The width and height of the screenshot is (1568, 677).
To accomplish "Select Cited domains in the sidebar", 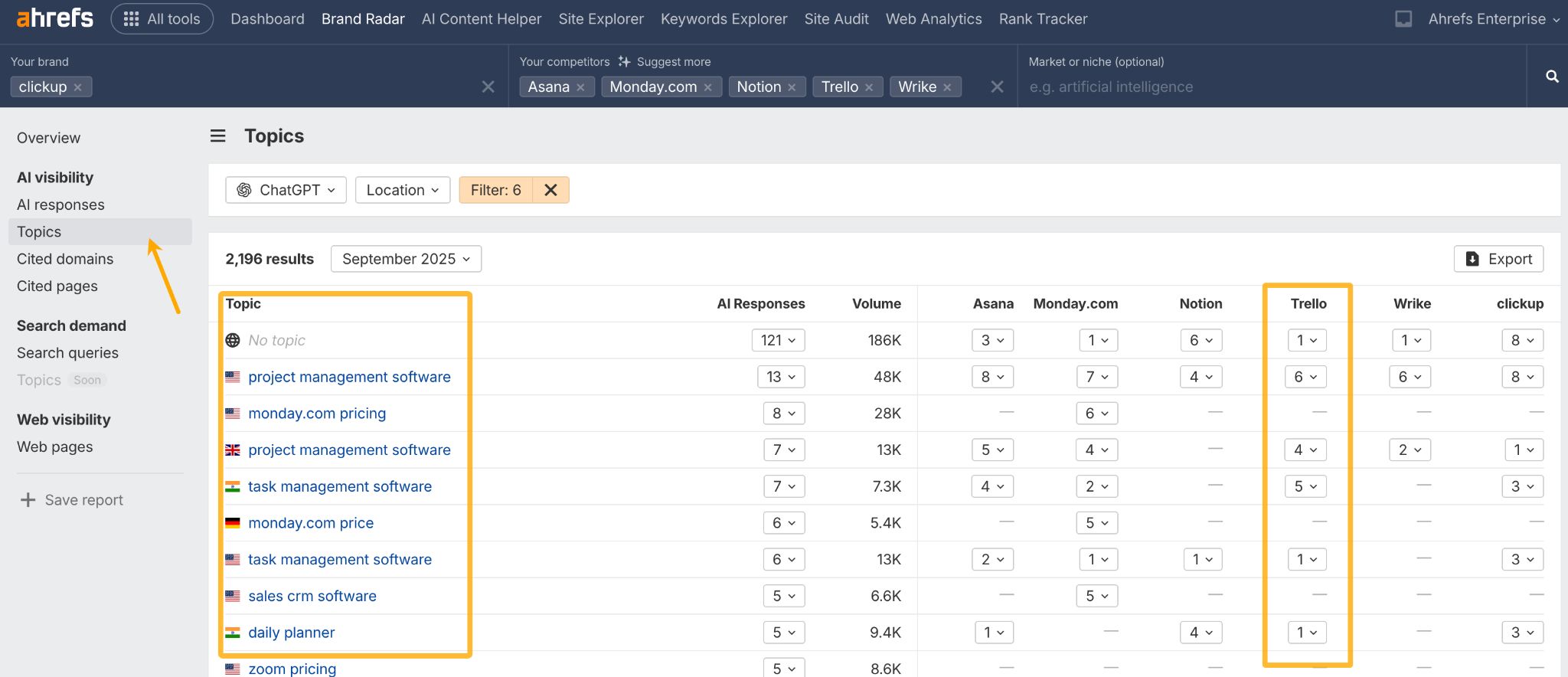I will pyautogui.click(x=65, y=259).
